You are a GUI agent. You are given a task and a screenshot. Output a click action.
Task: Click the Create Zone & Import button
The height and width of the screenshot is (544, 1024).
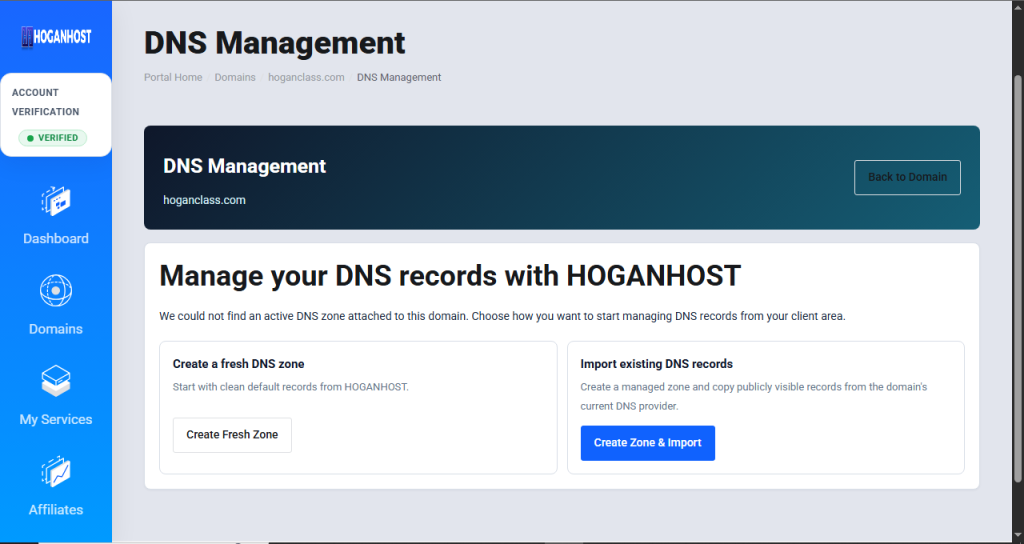[x=648, y=443]
